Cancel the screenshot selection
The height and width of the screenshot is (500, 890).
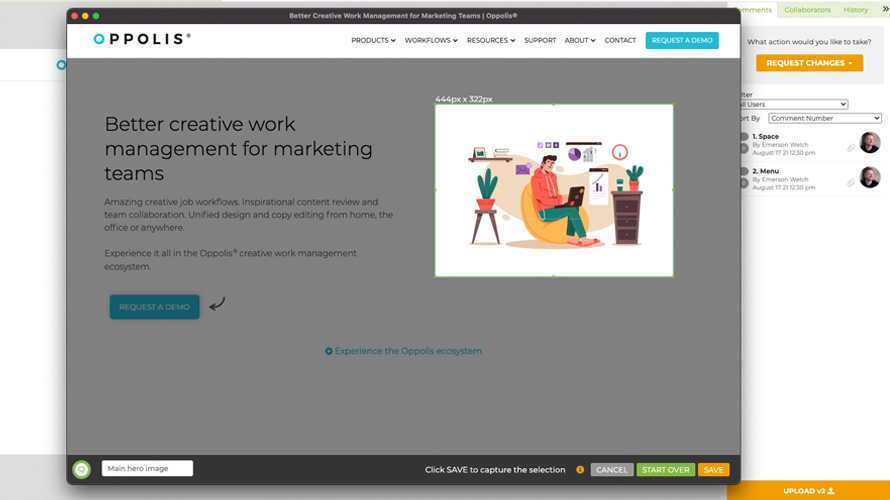[611, 470]
